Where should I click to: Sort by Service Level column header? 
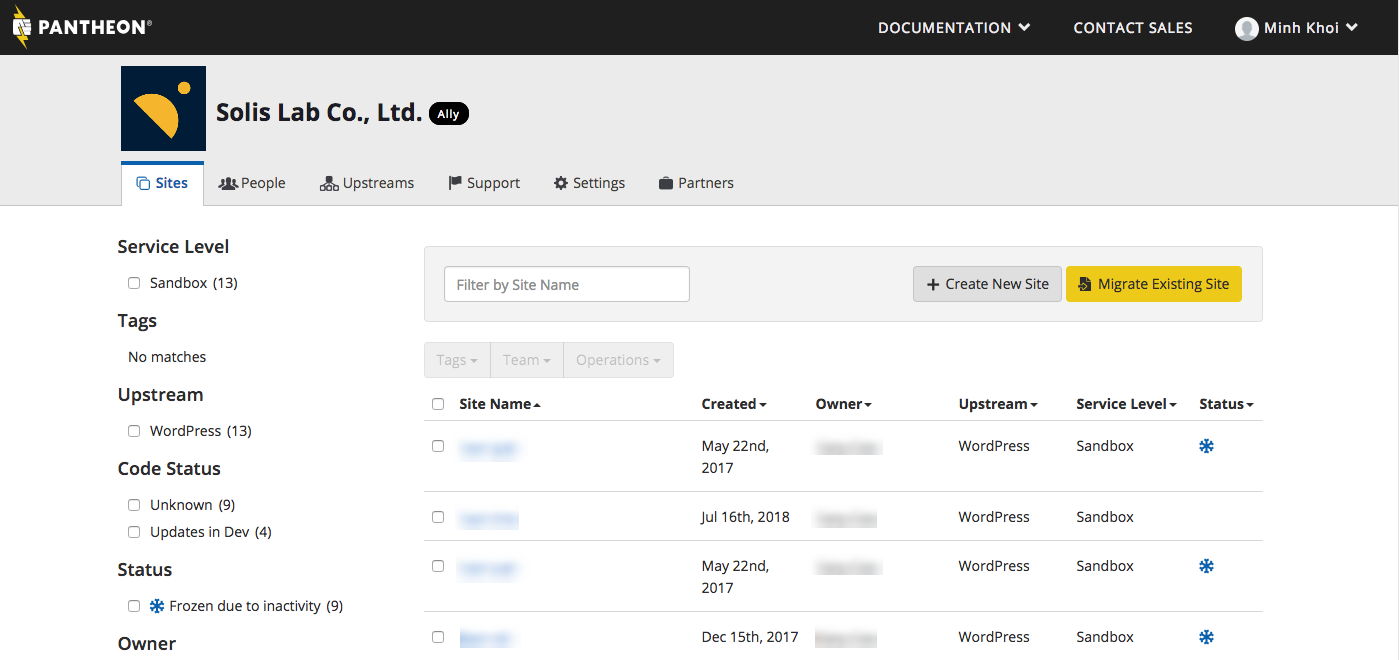coord(1126,404)
